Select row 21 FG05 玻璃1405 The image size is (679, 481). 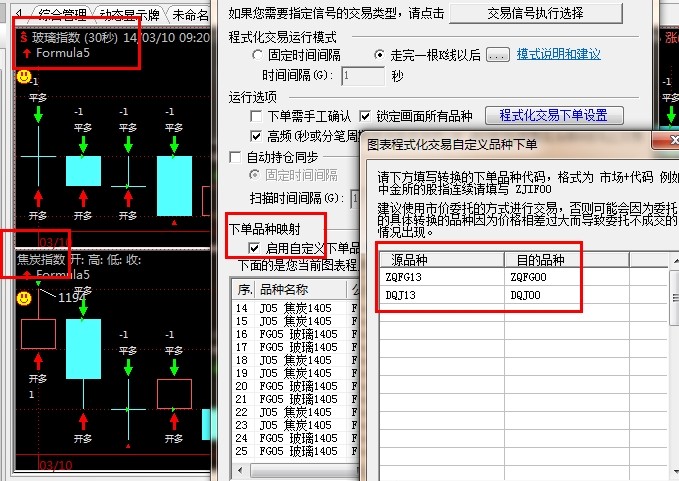tap(295, 399)
